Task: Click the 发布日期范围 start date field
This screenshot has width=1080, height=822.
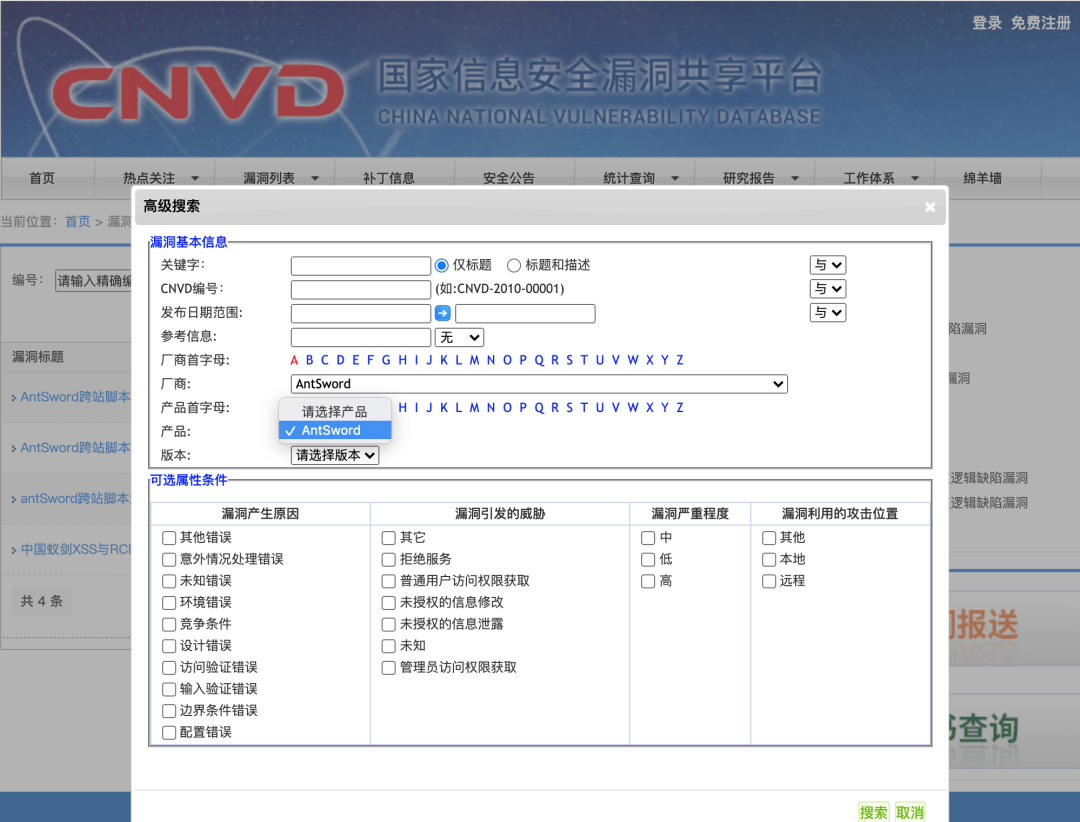Action: tap(361, 314)
